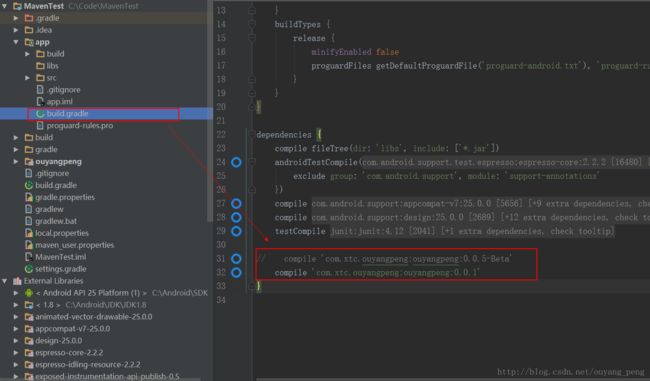The height and width of the screenshot is (381, 650).
Task: Click the settings.gradle file icon
Action: click(x=29, y=269)
